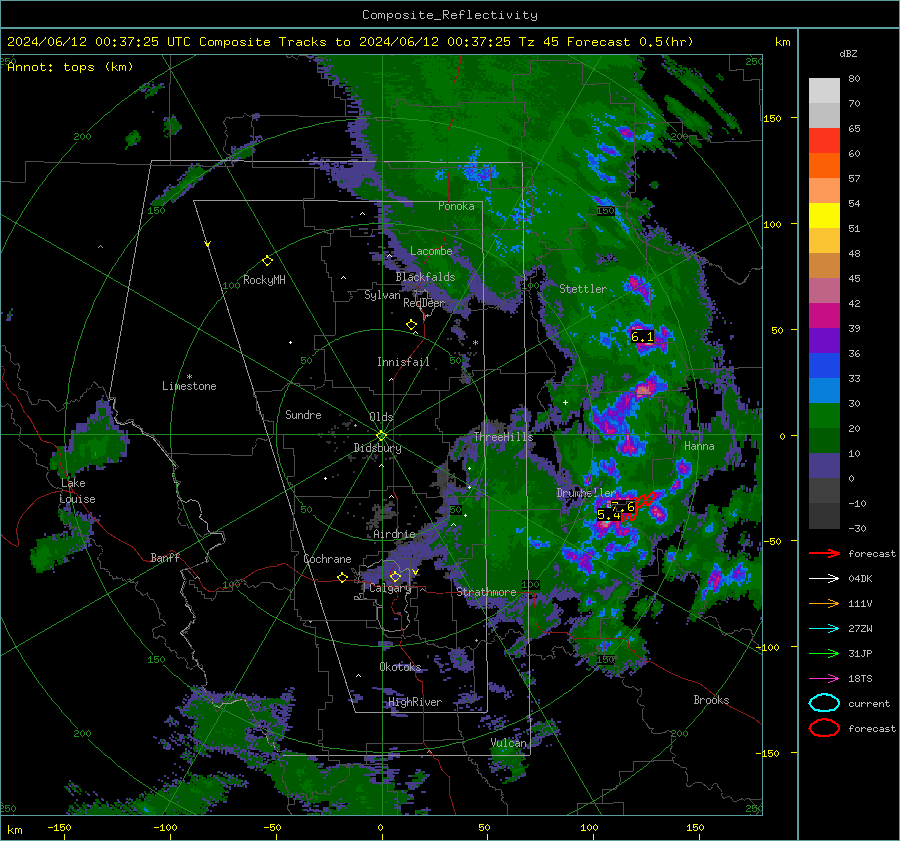Click the storm top label 7.6
This screenshot has width=900, height=841.
(x=623, y=506)
